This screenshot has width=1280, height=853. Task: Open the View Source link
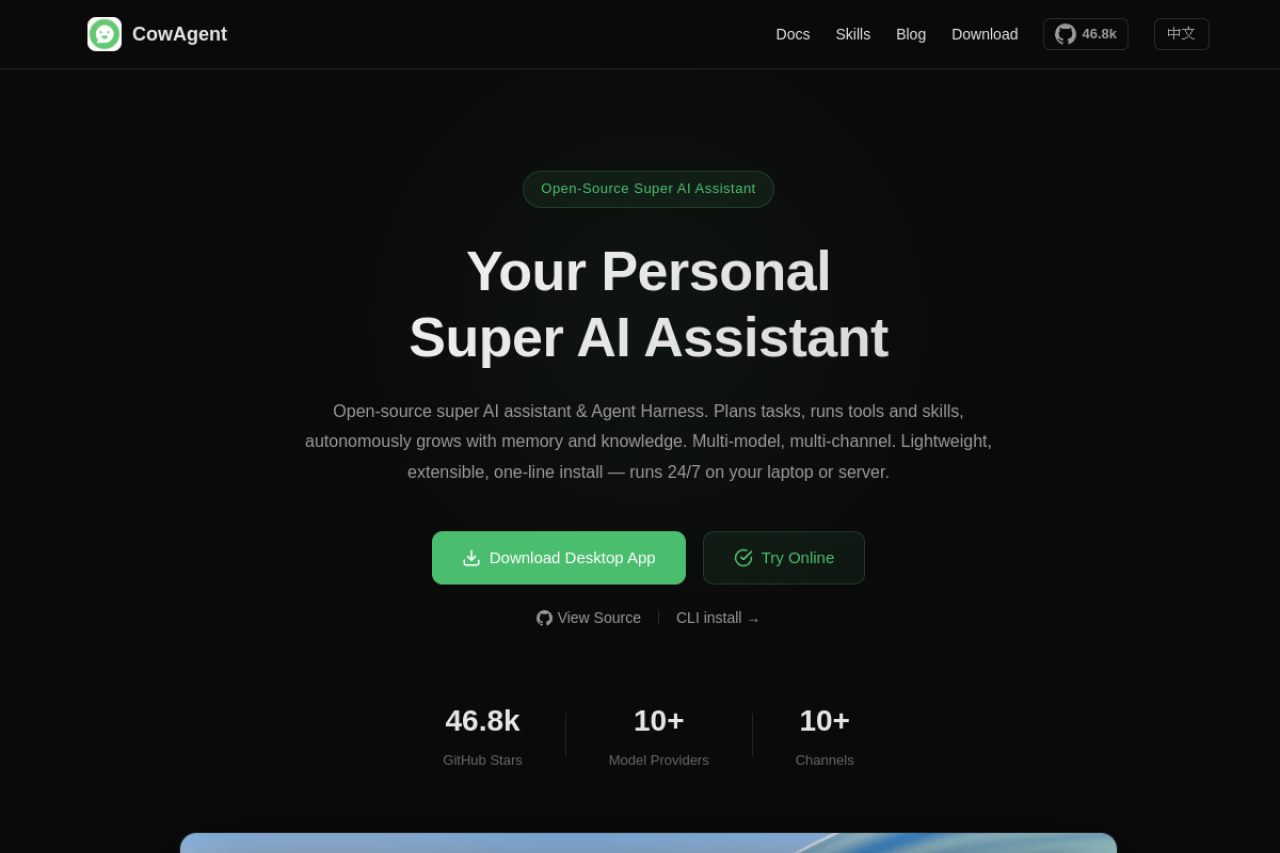[x=588, y=618]
